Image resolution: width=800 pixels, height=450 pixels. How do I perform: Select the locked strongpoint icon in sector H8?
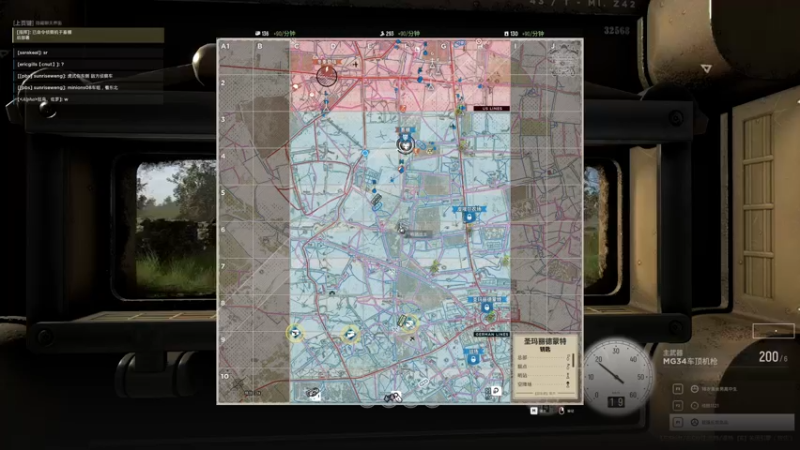click(x=487, y=308)
